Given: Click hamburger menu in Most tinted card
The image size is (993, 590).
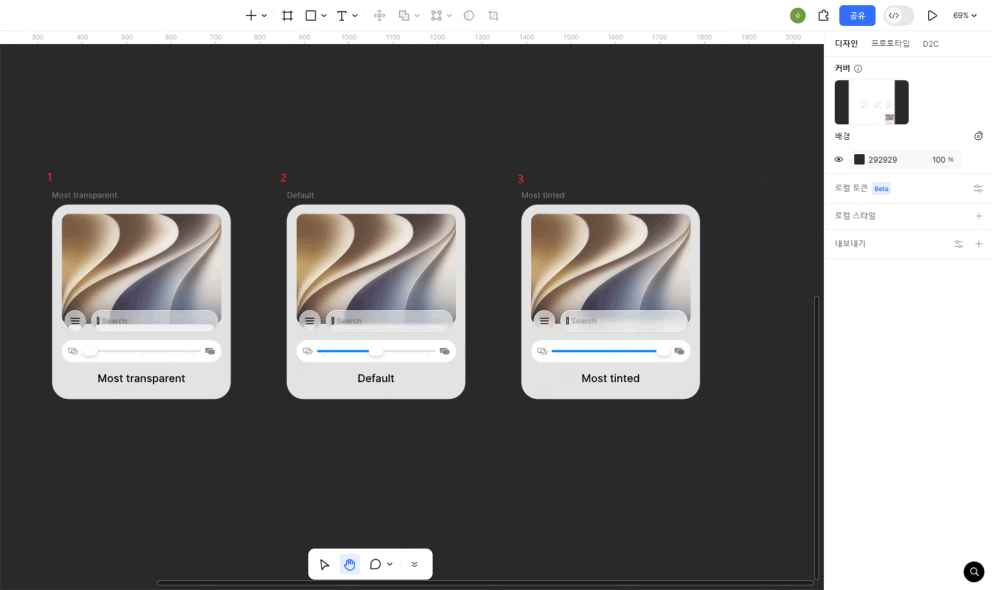Looking at the screenshot, I should point(544,320).
